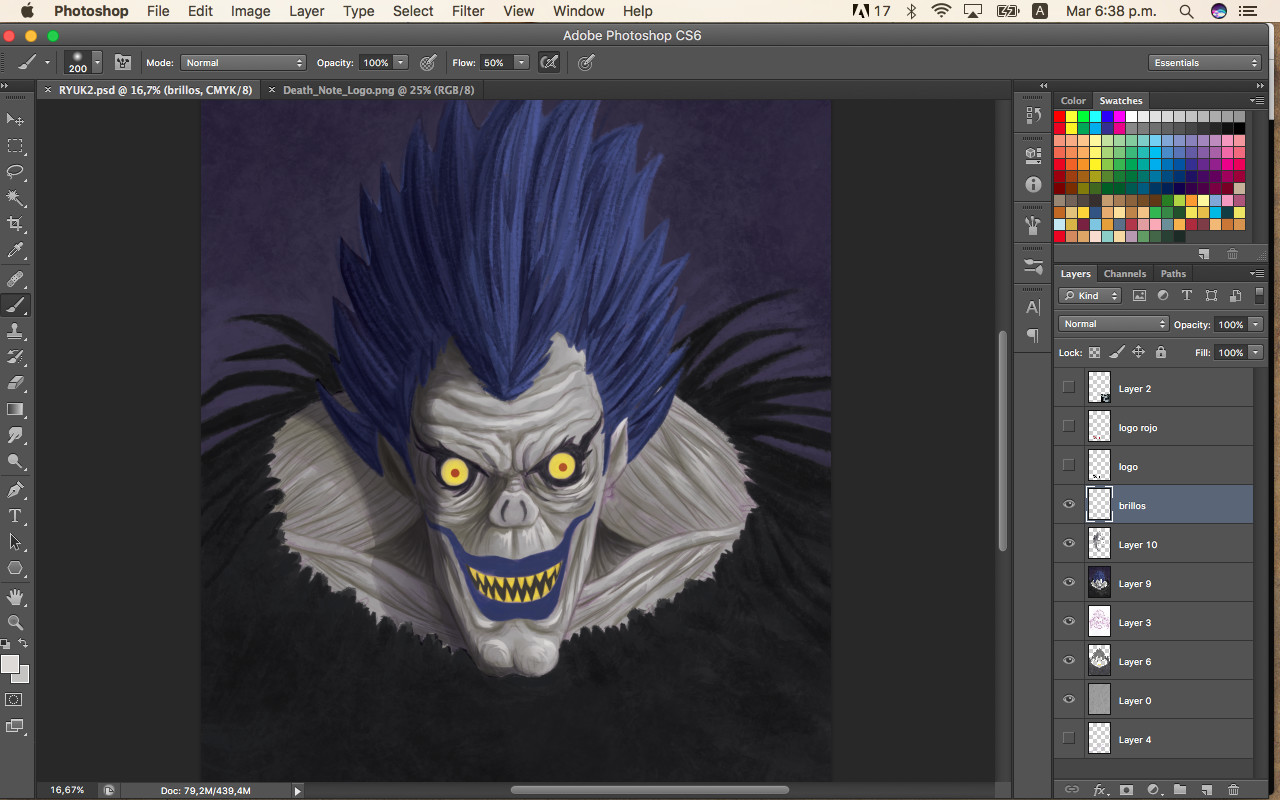Open the layer fx styles icon
1280x800 pixels.
(1099, 789)
